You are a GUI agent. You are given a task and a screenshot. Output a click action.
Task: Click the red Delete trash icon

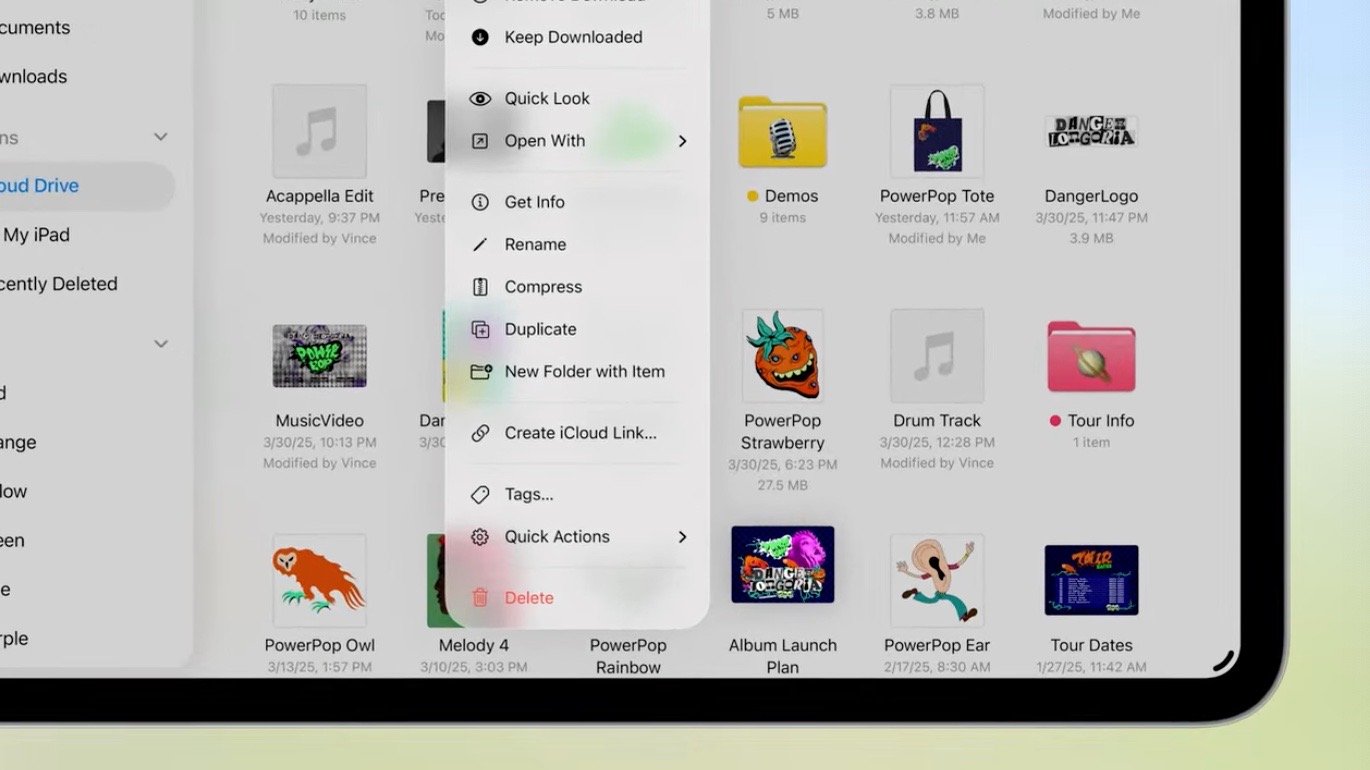coord(480,598)
